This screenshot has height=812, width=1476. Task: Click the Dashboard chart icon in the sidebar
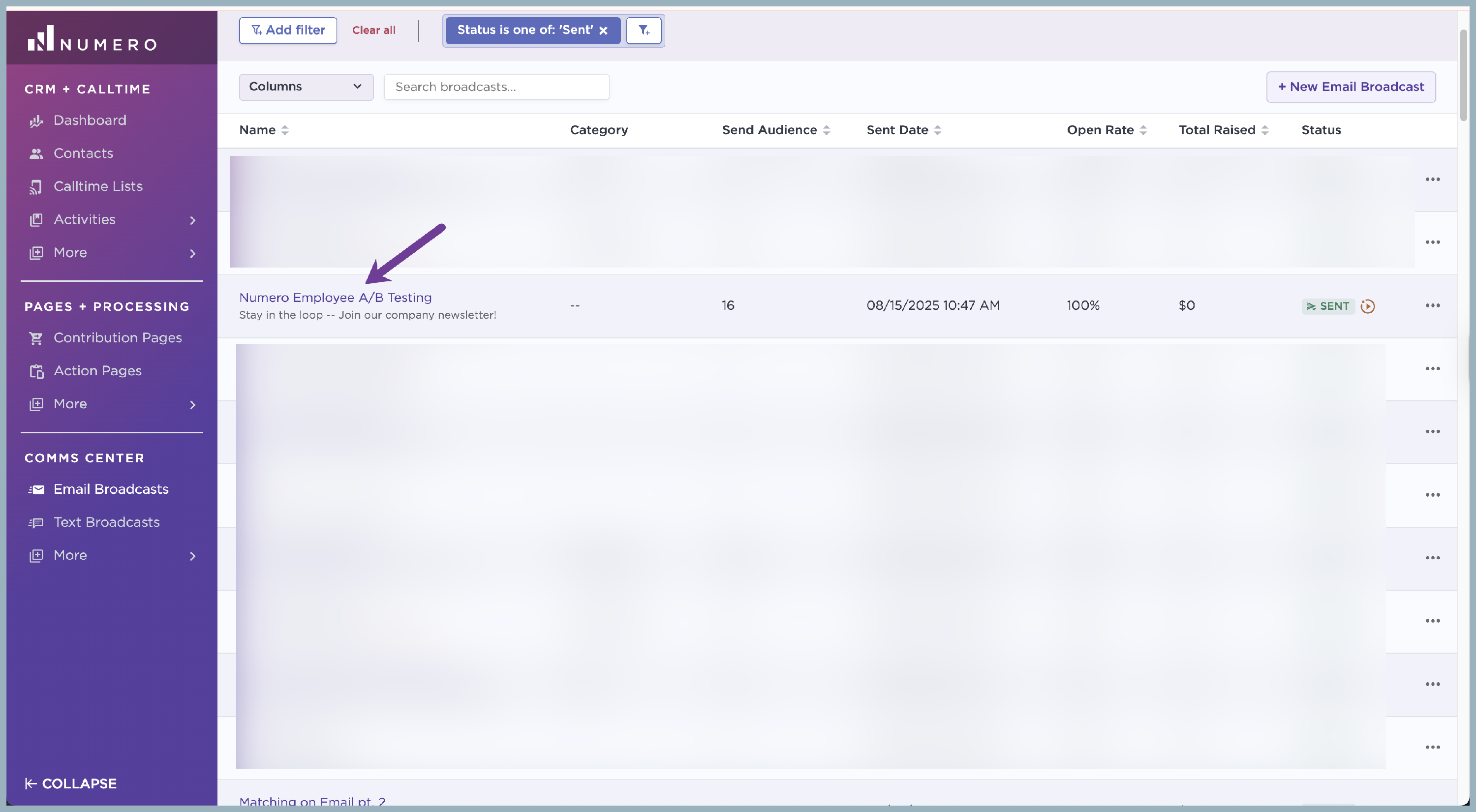tap(36, 121)
